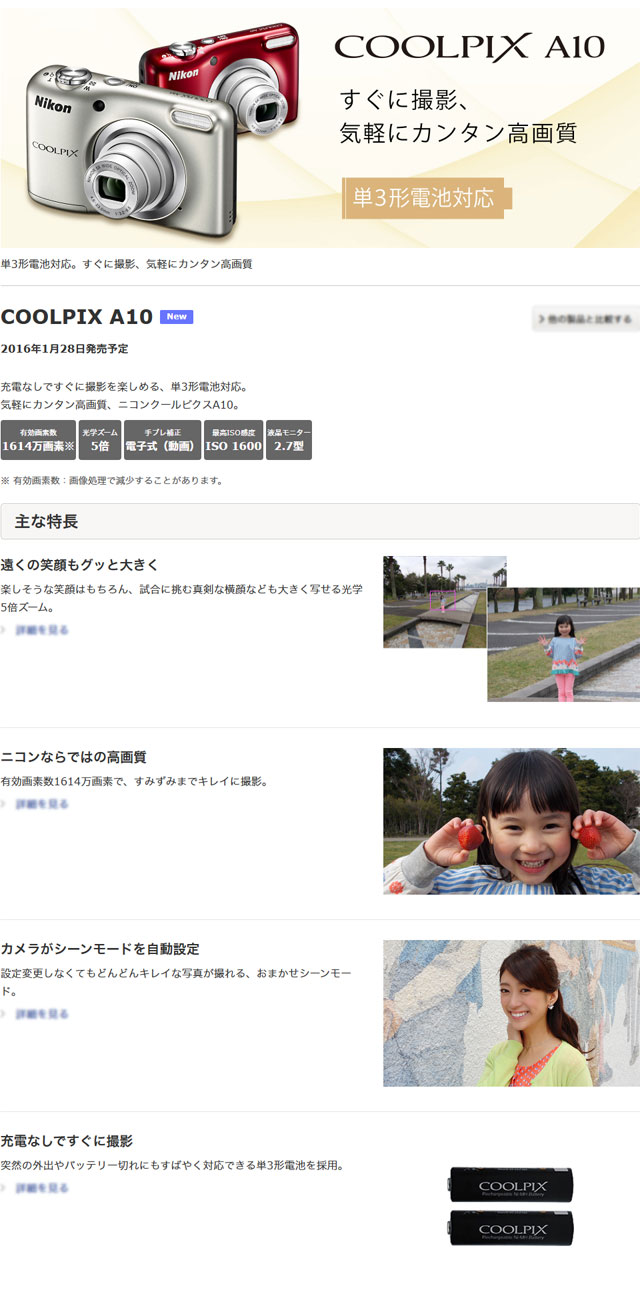The height and width of the screenshot is (1314, 640).
Task: Click the banner slogan すぐに撮影、気軽にカンタン高画質
Action: click(459, 116)
